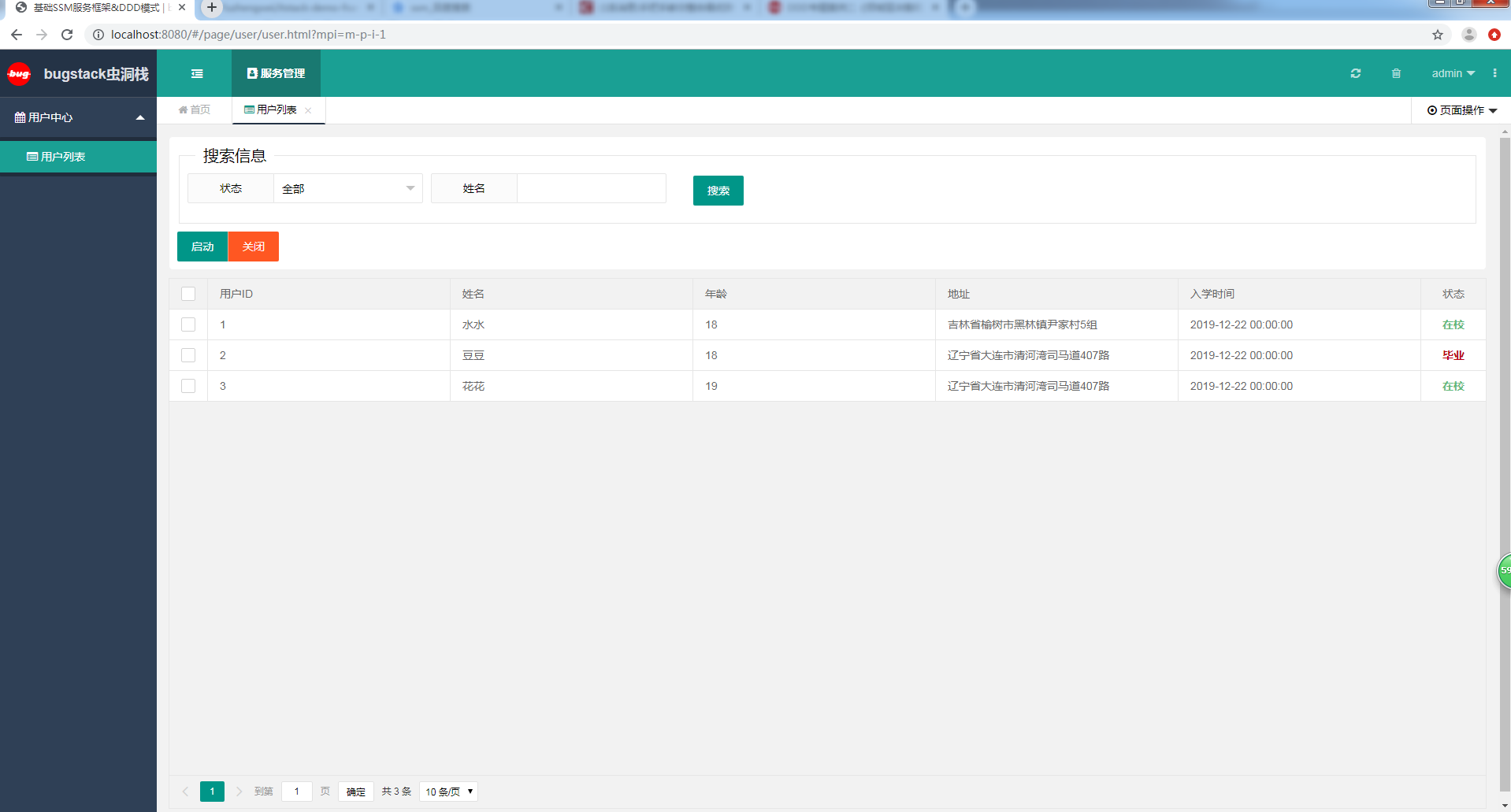
Task: Click the trash icon in the top navbar
Action: (x=1395, y=73)
